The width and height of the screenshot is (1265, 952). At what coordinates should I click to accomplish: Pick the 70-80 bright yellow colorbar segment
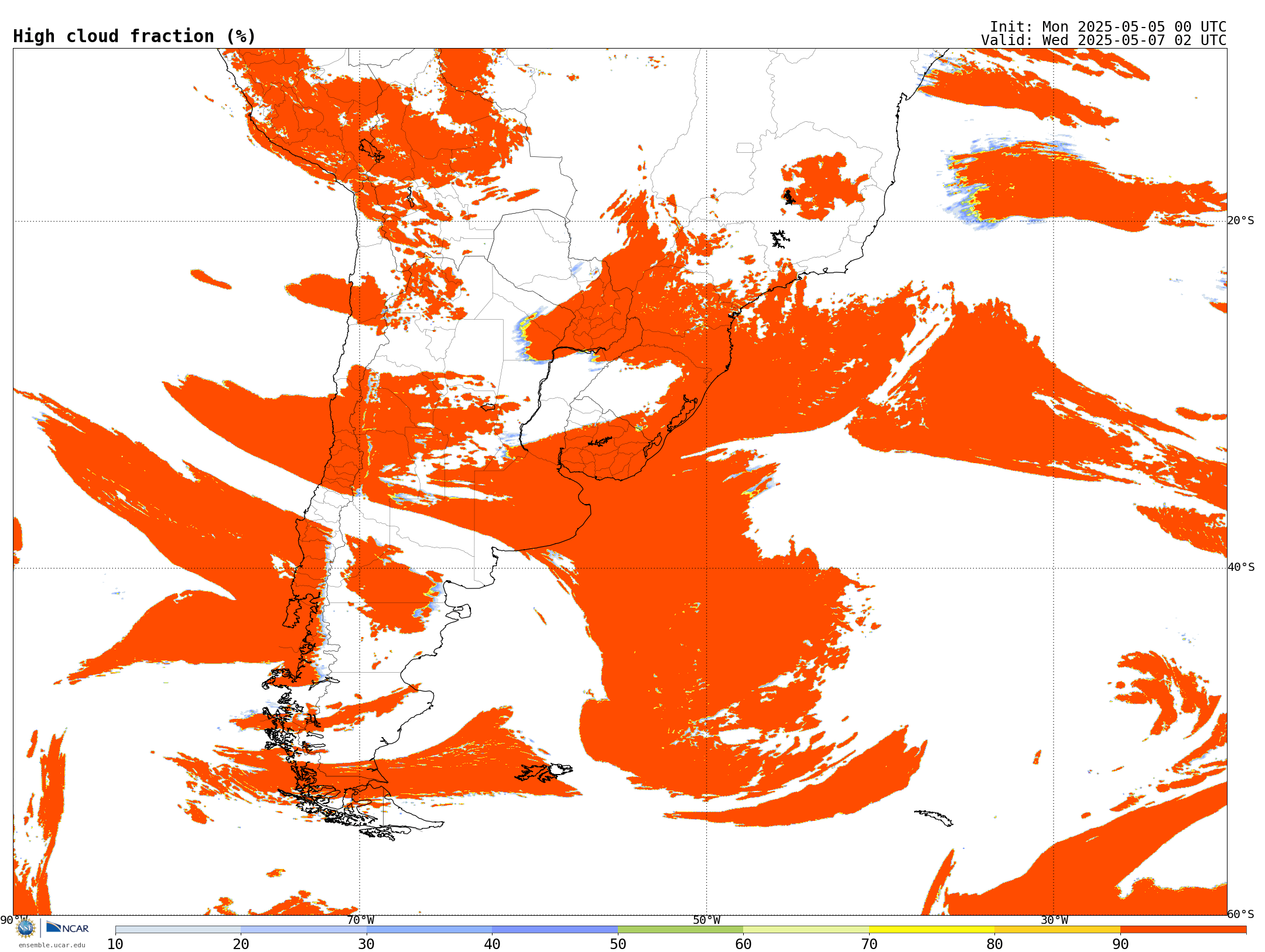click(x=932, y=930)
